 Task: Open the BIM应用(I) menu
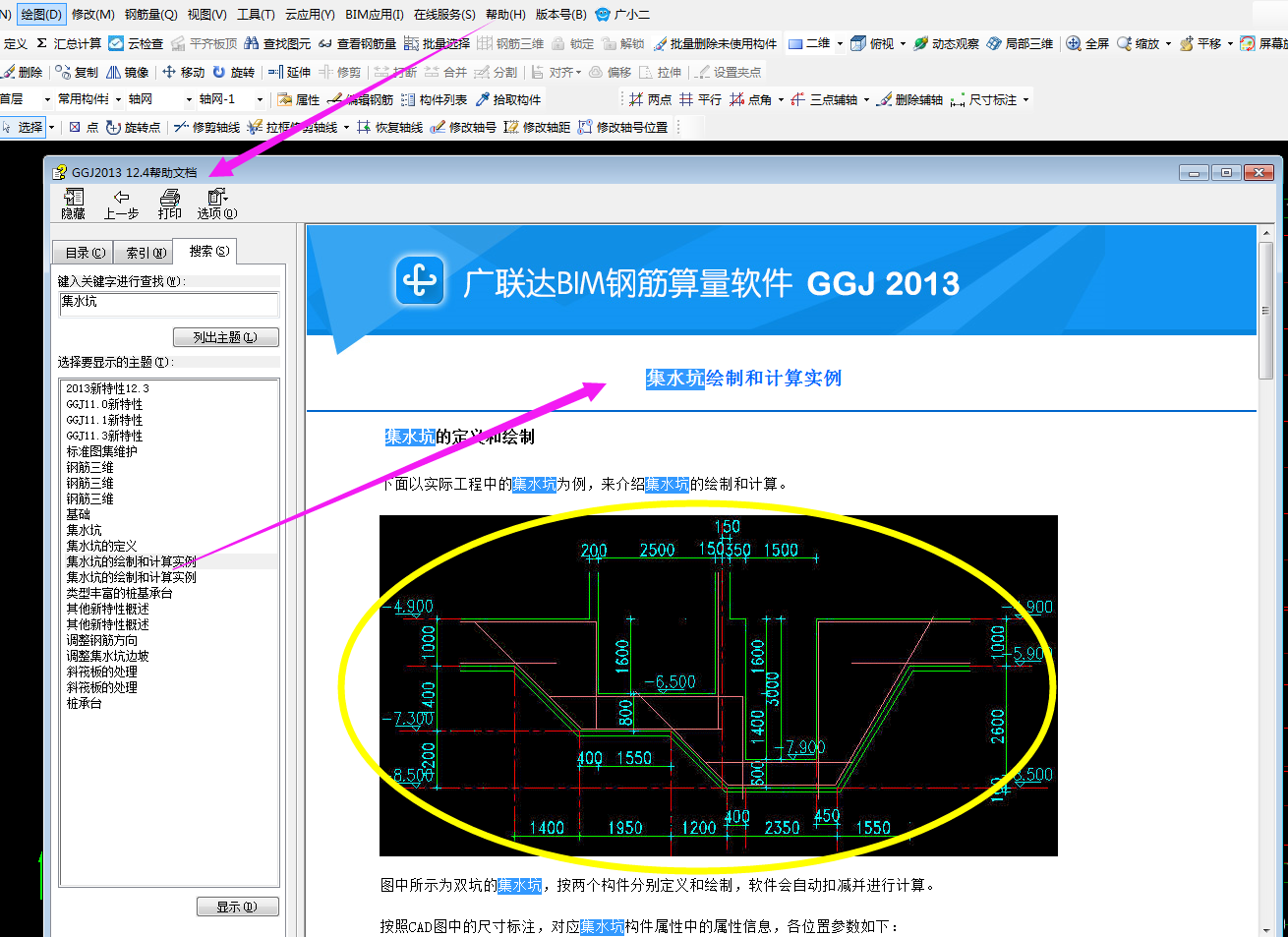click(375, 15)
